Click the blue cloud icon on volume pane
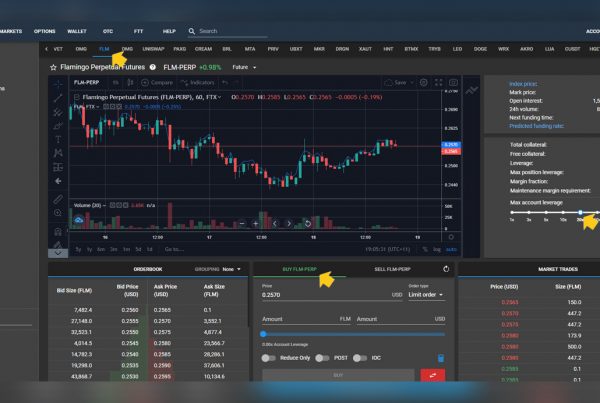 78,220
